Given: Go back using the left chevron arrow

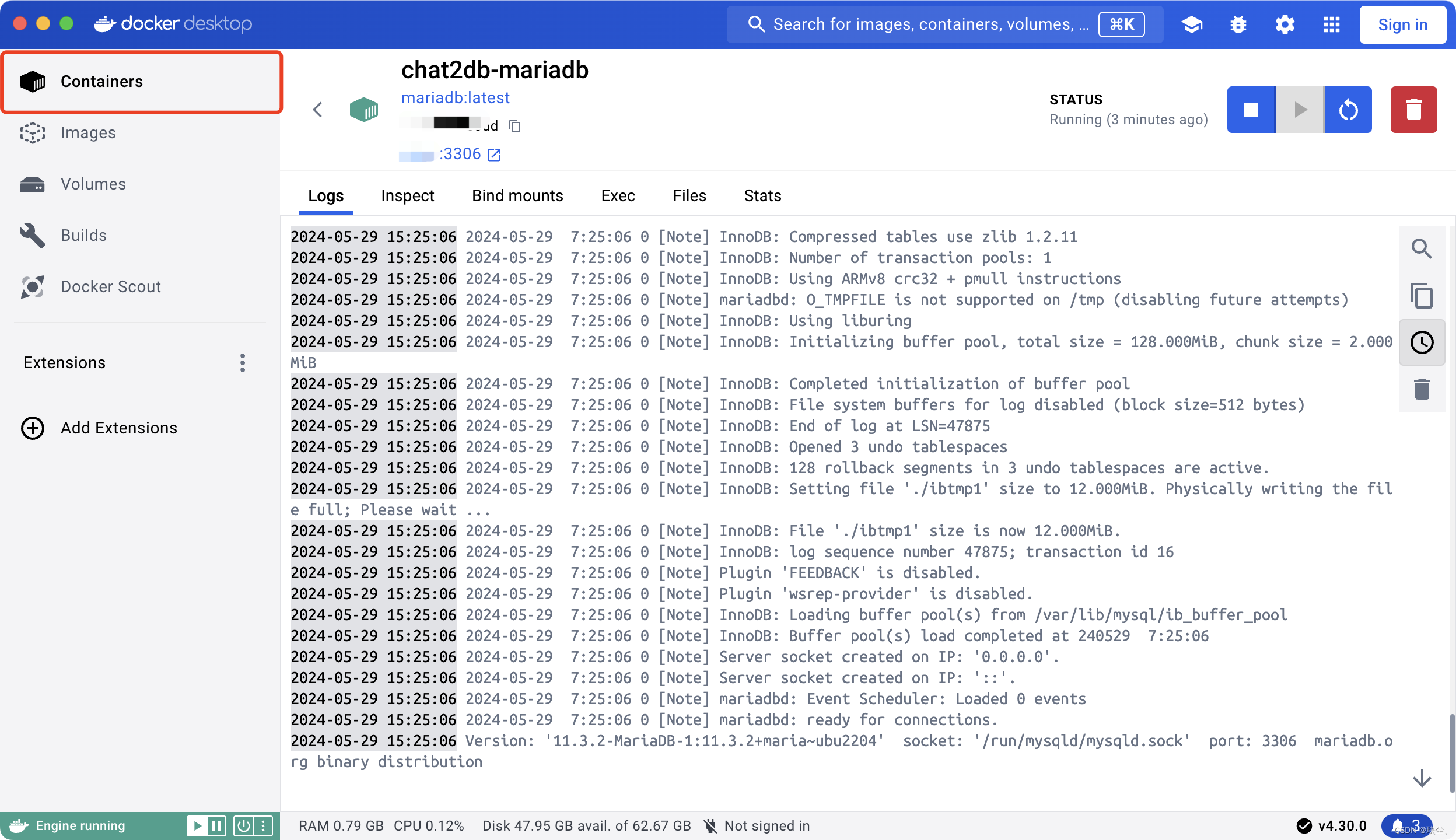Looking at the screenshot, I should (317, 110).
